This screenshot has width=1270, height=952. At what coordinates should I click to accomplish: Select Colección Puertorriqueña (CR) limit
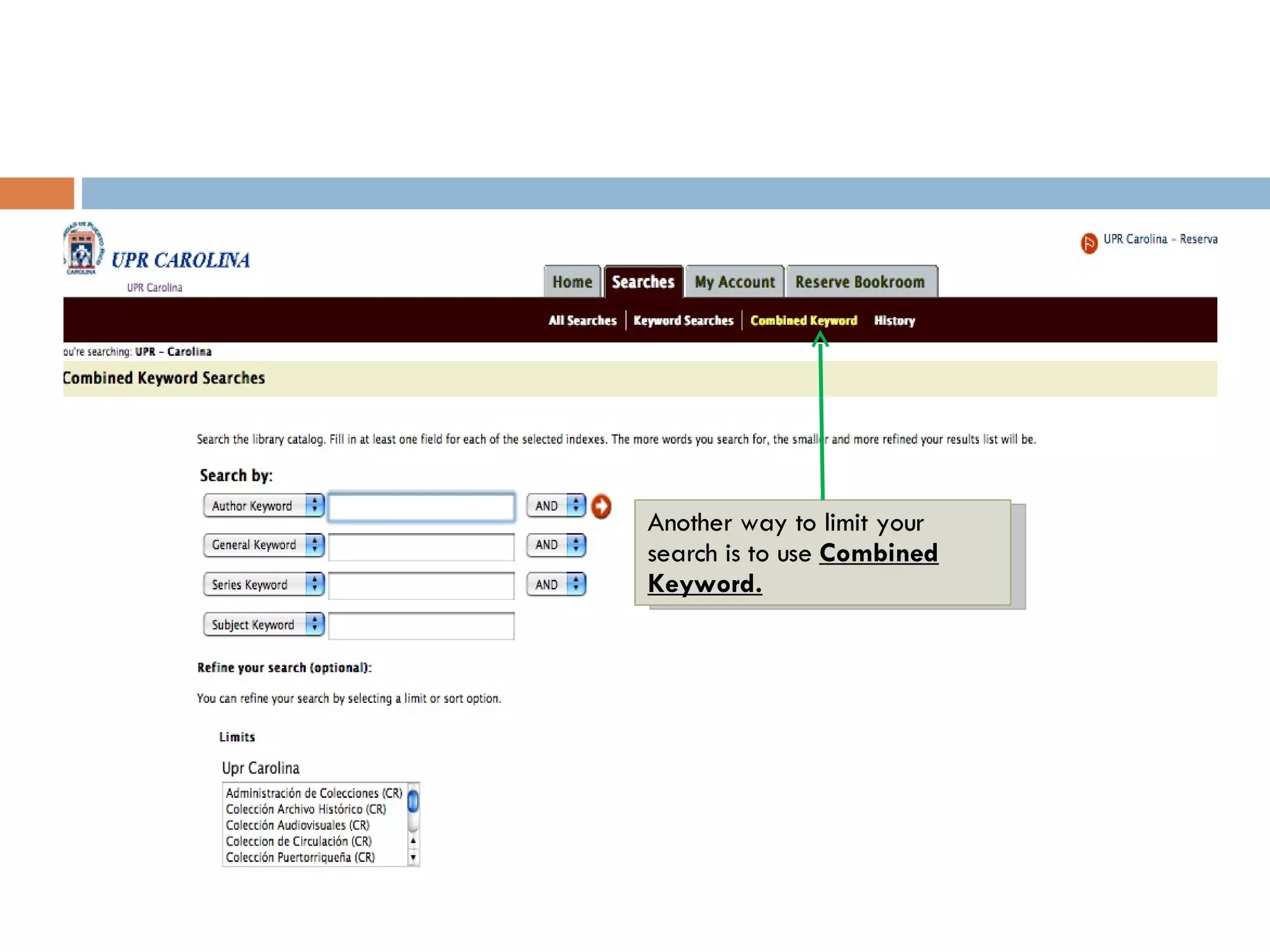point(301,858)
